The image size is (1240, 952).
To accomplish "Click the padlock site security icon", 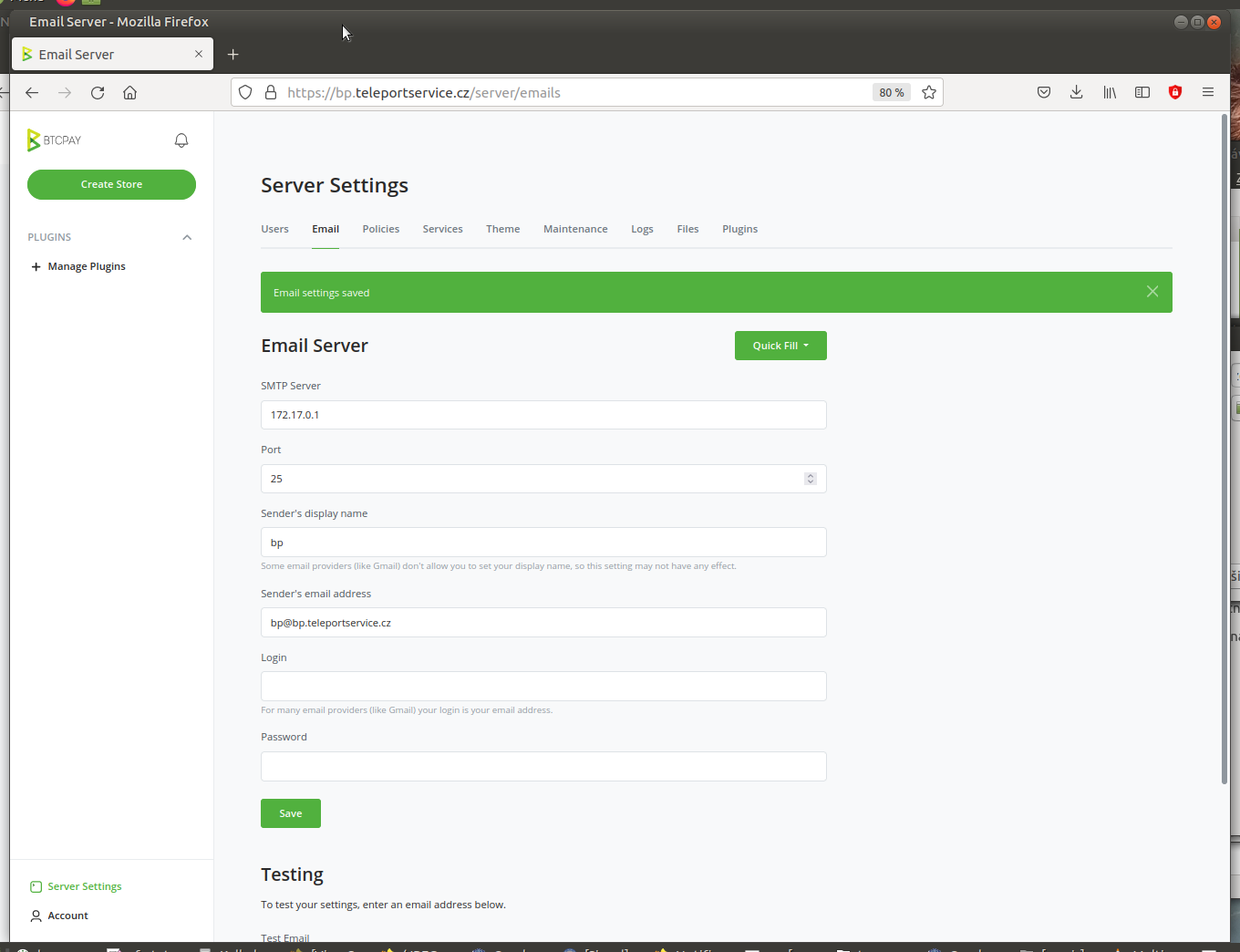I will click(x=271, y=92).
